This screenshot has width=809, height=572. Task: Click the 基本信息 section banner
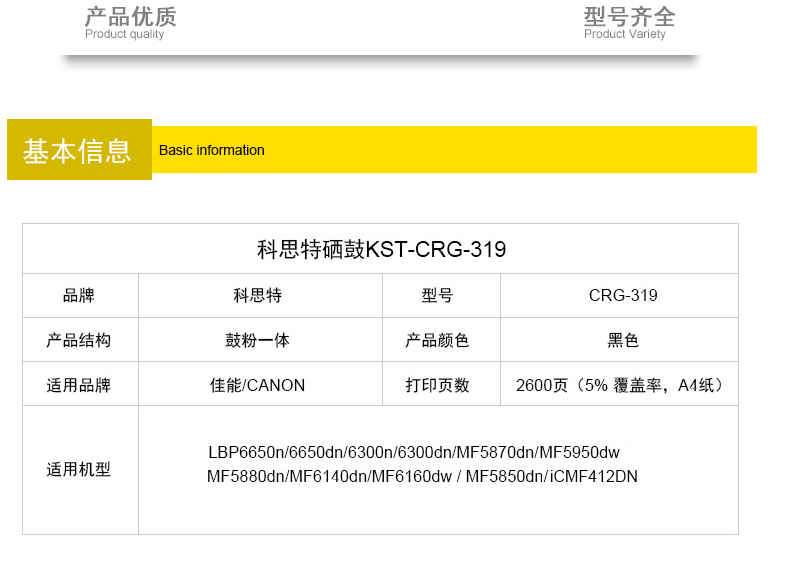pos(79,150)
